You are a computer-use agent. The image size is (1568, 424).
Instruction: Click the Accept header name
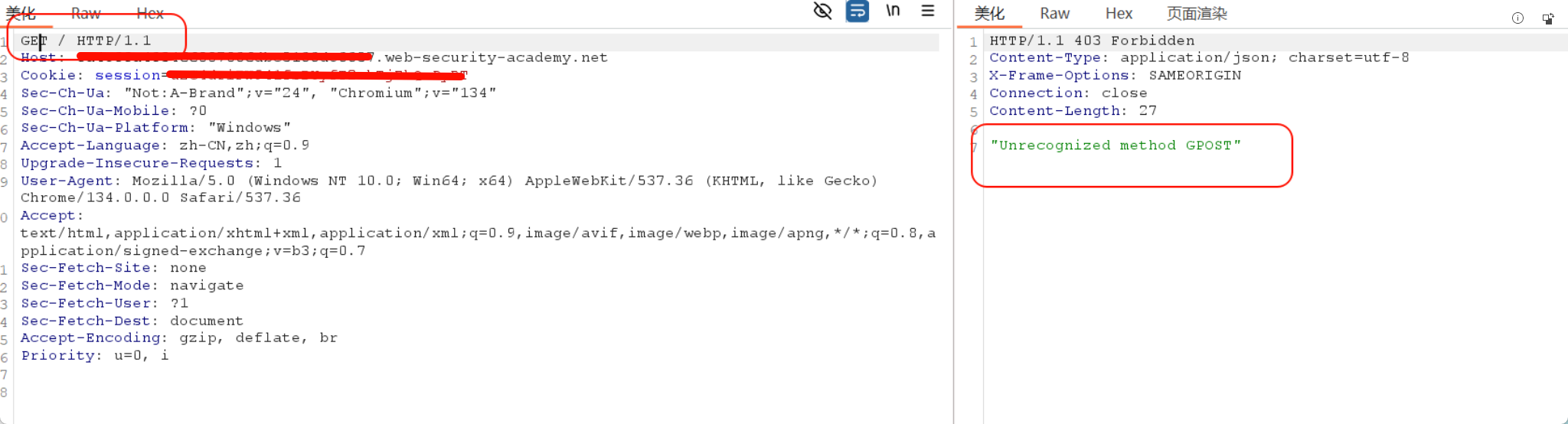47,216
